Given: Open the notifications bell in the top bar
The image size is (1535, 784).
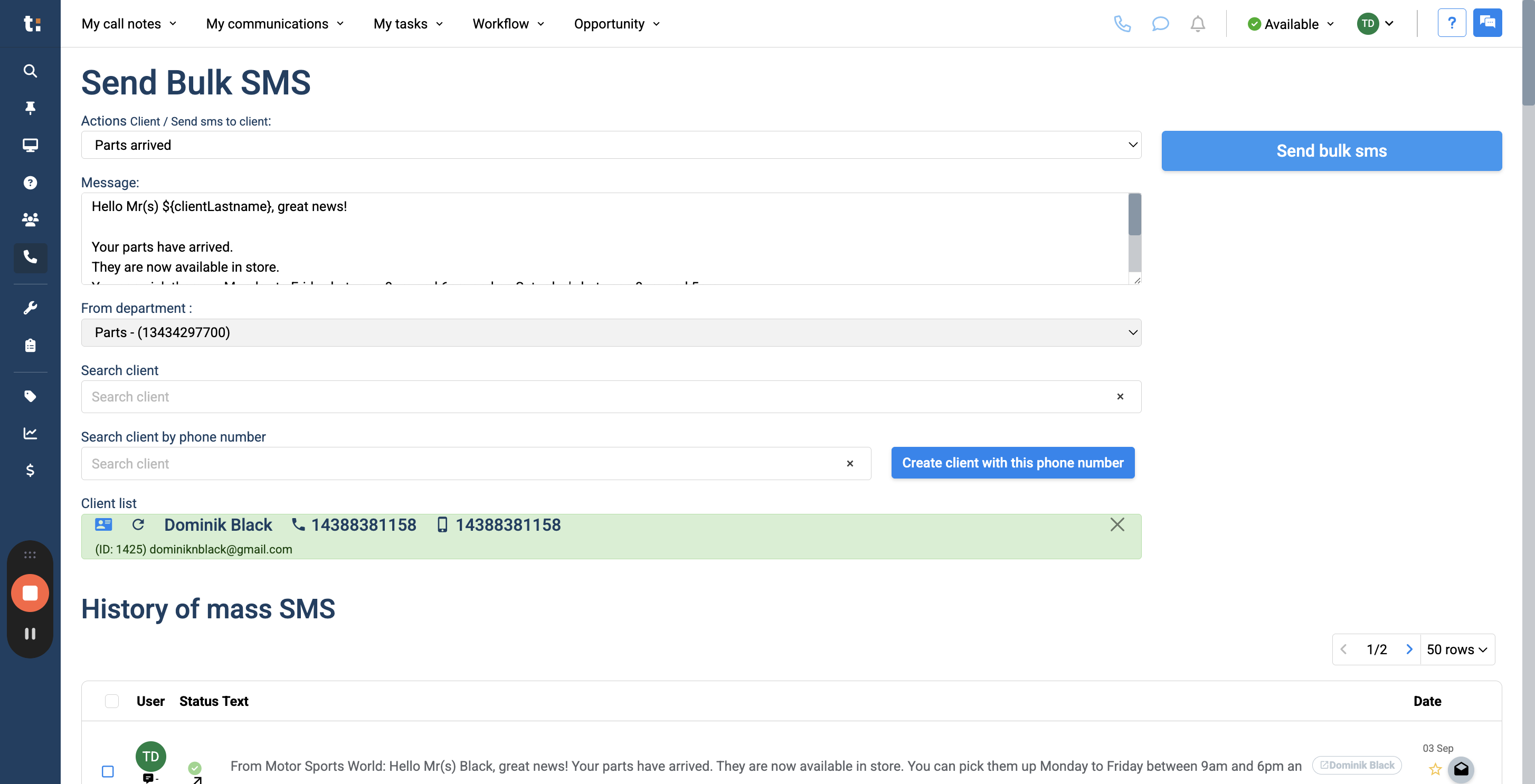Looking at the screenshot, I should (1198, 24).
